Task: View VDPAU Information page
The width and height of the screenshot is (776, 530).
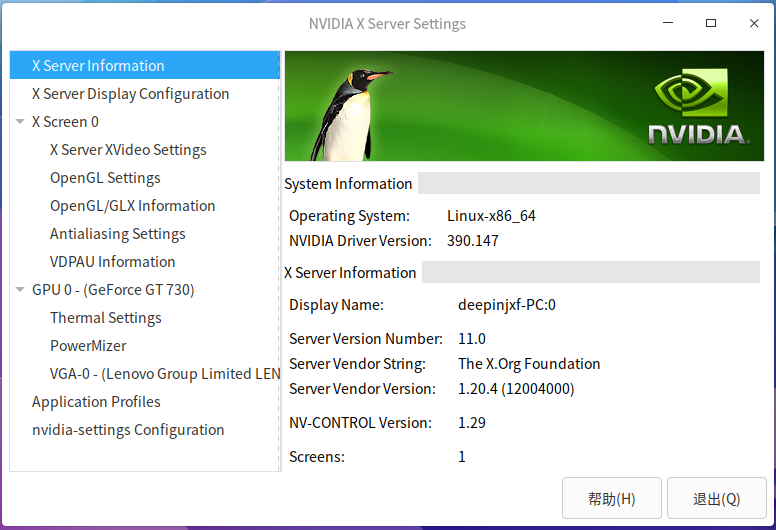Action: pyautogui.click(x=112, y=262)
